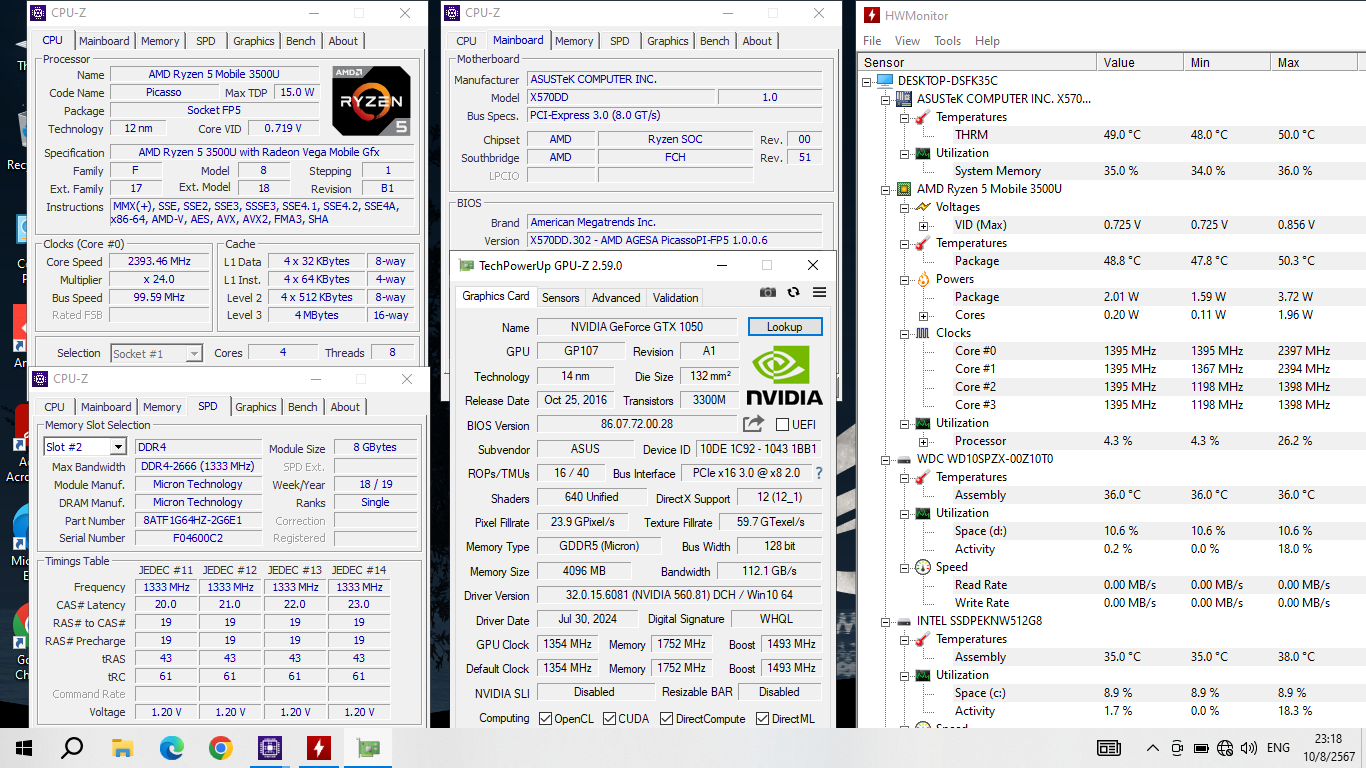Click the NVIDIA logo in GPU-Z
1366x768 pixels.
coord(785,376)
